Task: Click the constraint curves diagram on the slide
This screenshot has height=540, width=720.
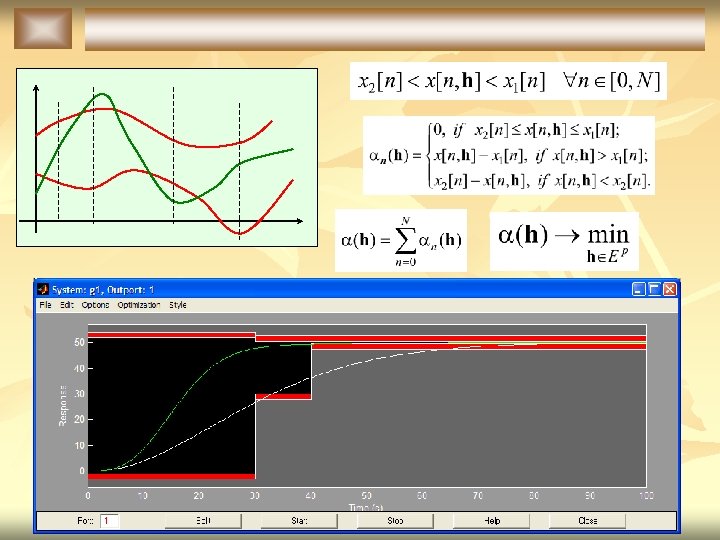Action: [x=167, y=158]
